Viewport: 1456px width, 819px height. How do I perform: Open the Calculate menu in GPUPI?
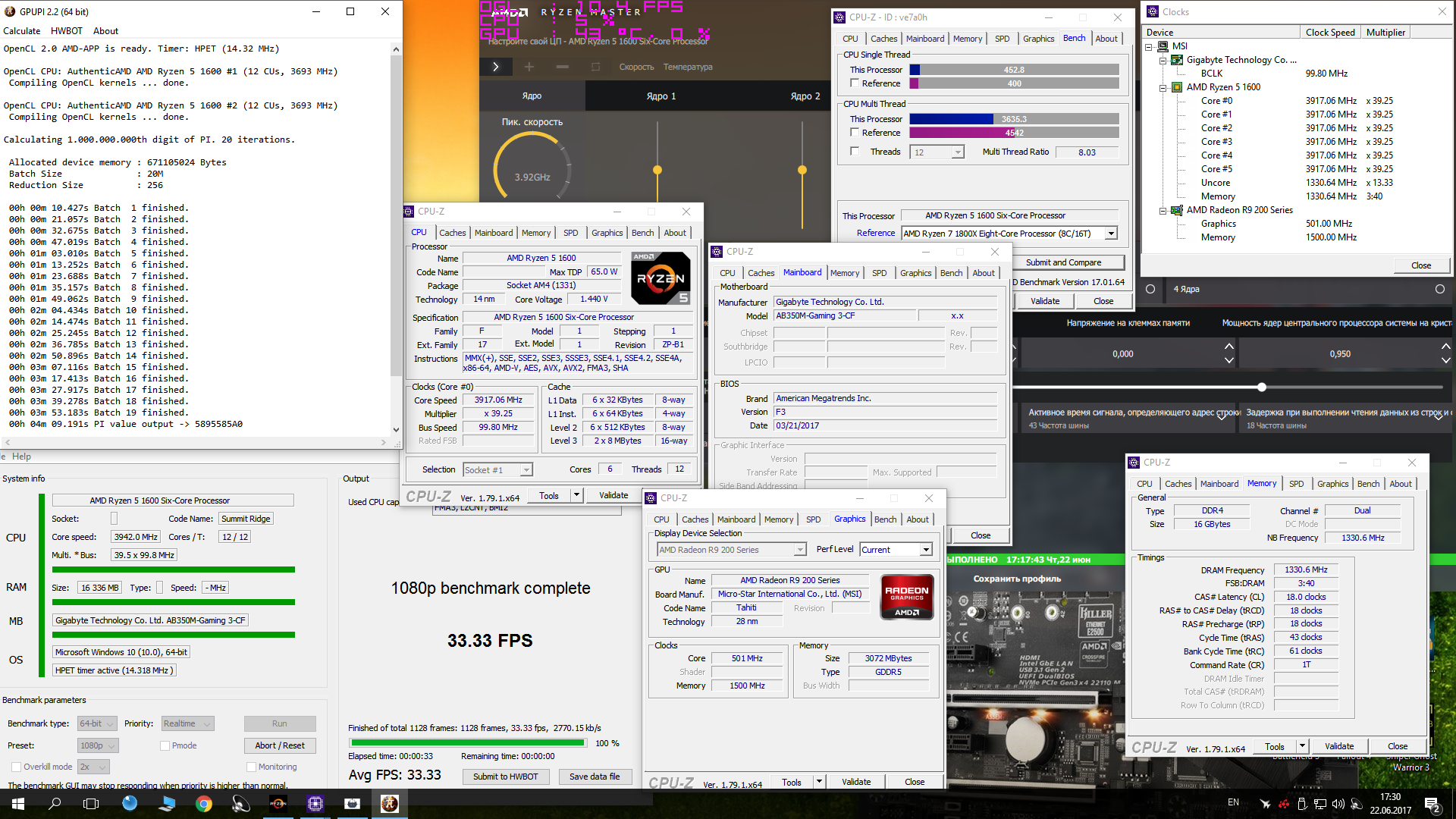click(x=22, y=31)
